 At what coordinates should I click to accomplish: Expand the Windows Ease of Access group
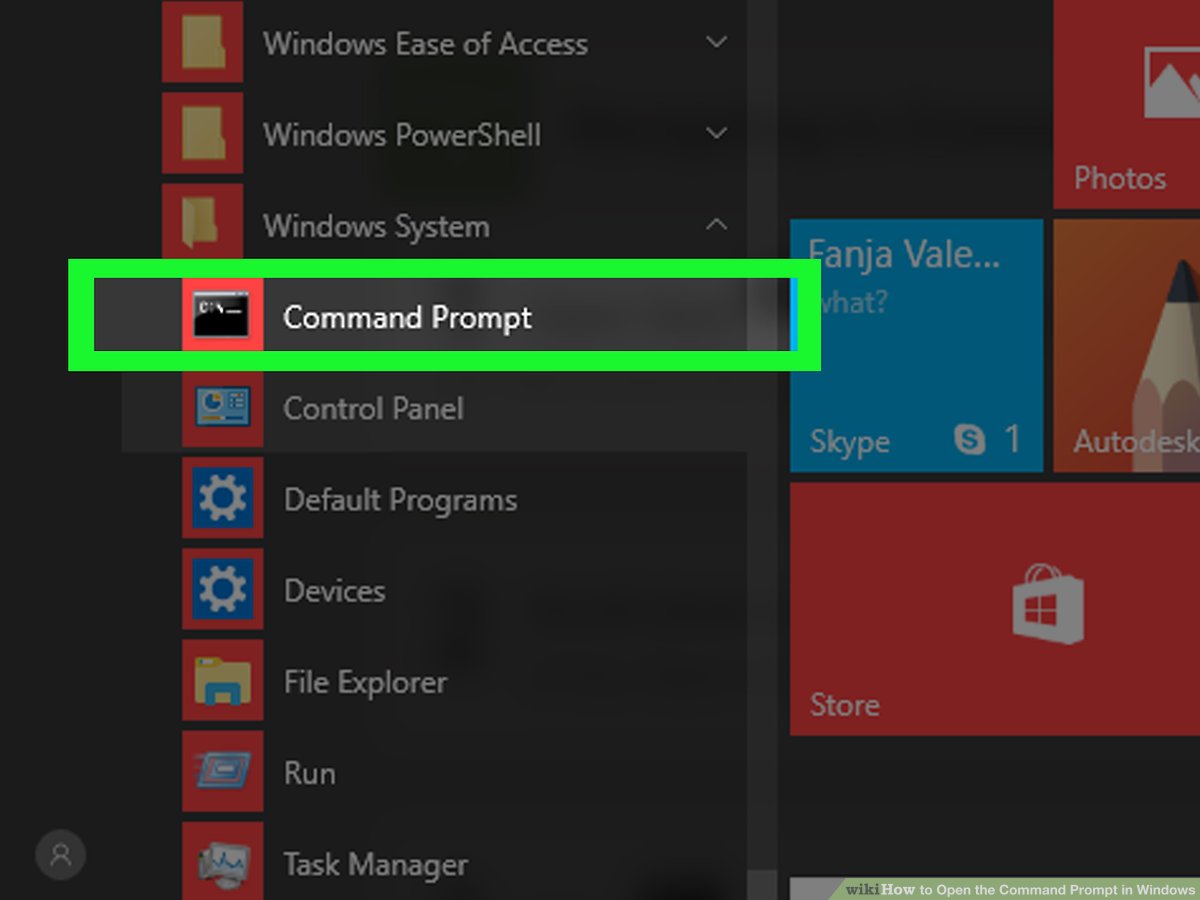[x=716, y=43]
